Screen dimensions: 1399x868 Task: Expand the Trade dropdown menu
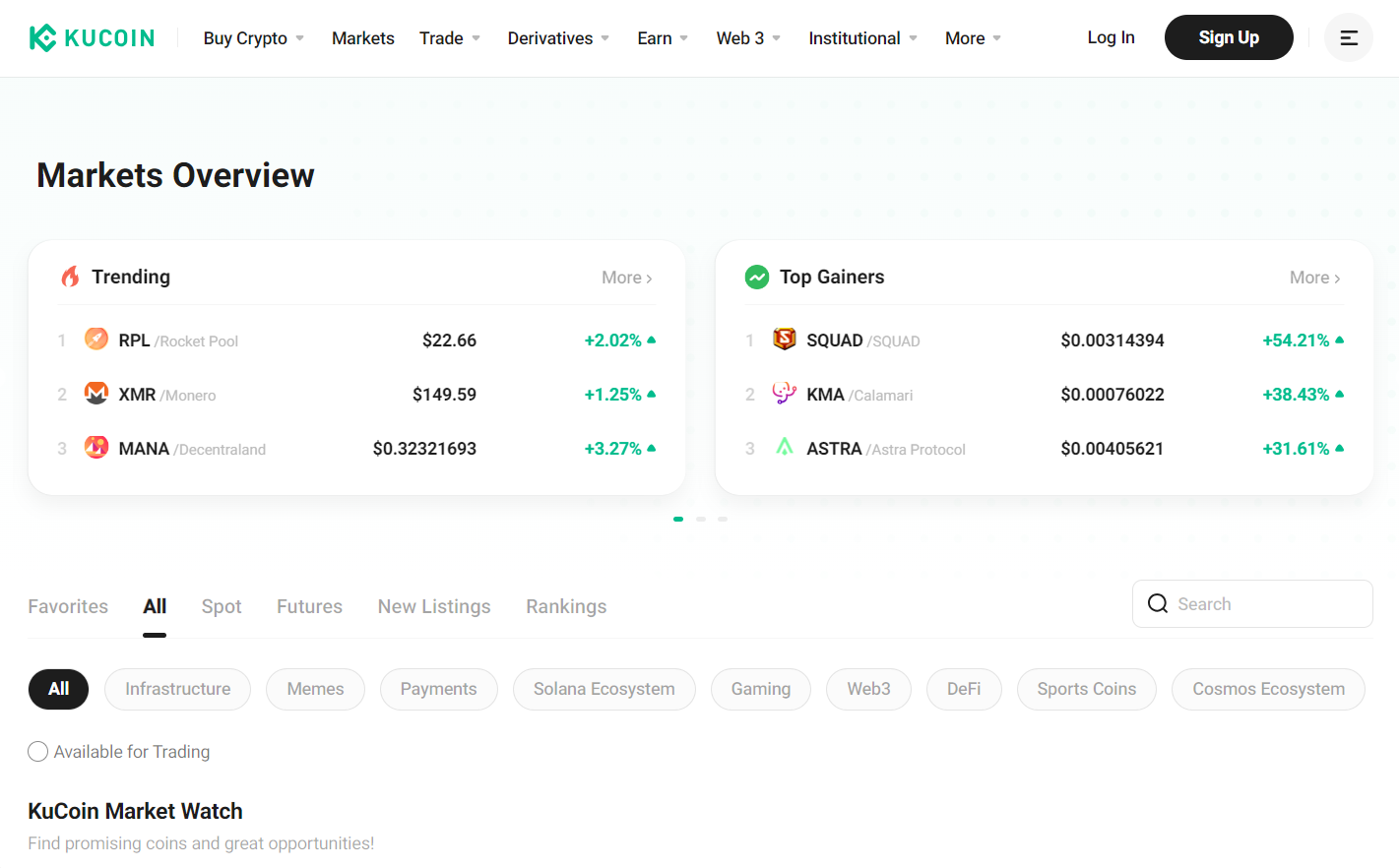pos(450,38)
